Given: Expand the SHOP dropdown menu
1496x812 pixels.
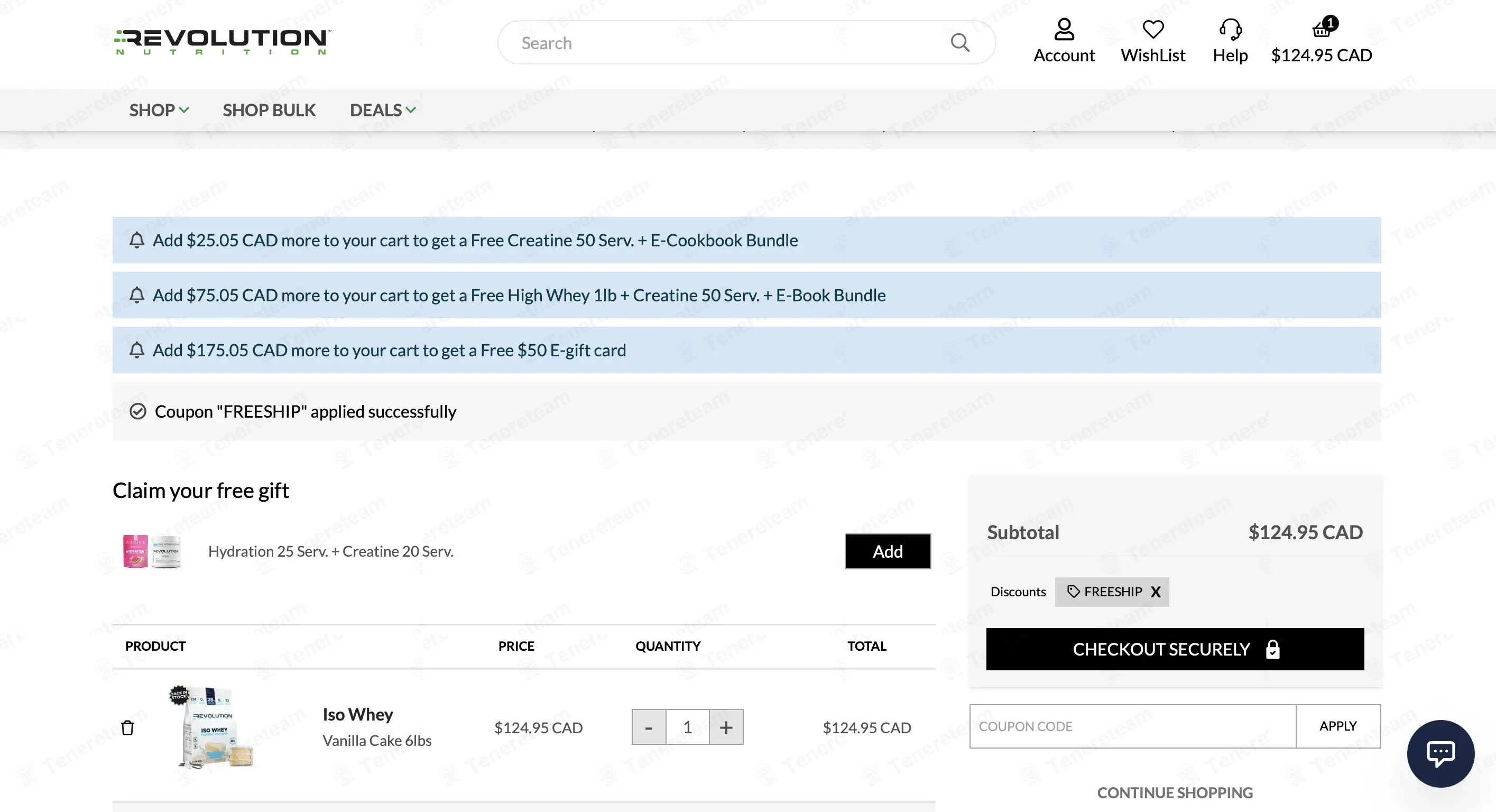Looking at the screenshot, I should 159,110.
